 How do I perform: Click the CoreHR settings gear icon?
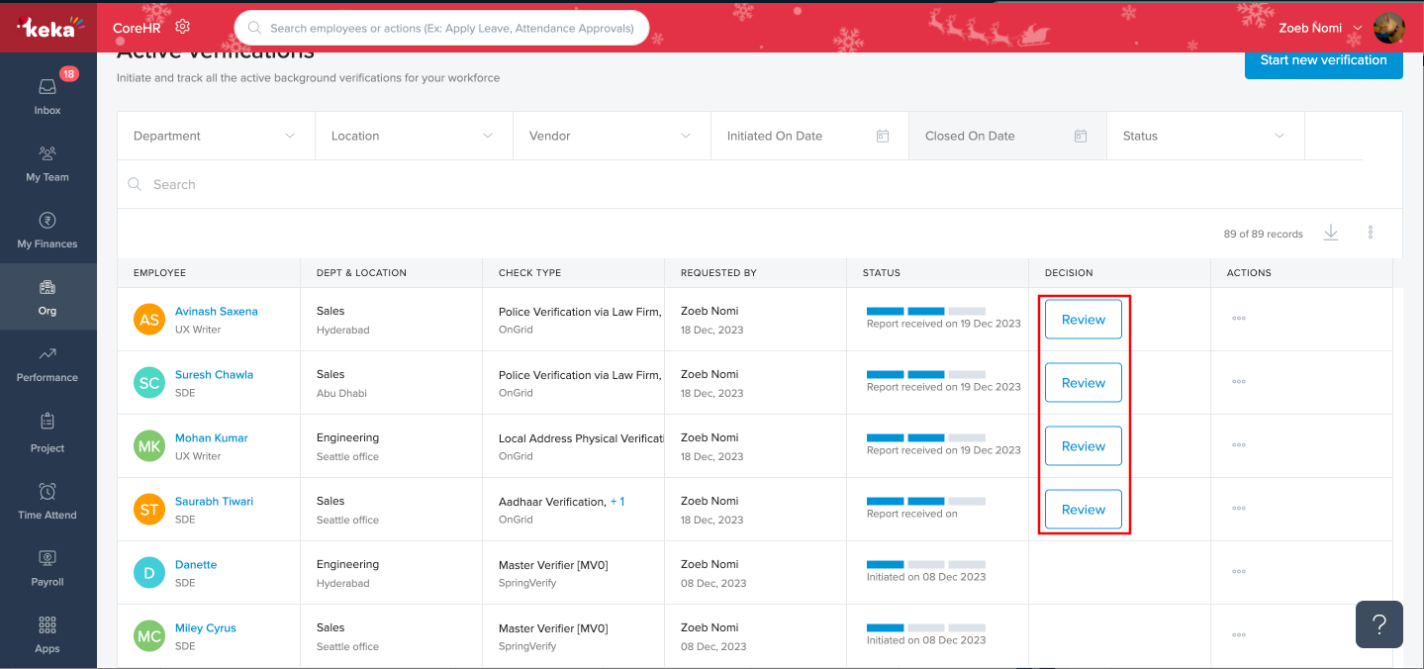pos(182,27)
